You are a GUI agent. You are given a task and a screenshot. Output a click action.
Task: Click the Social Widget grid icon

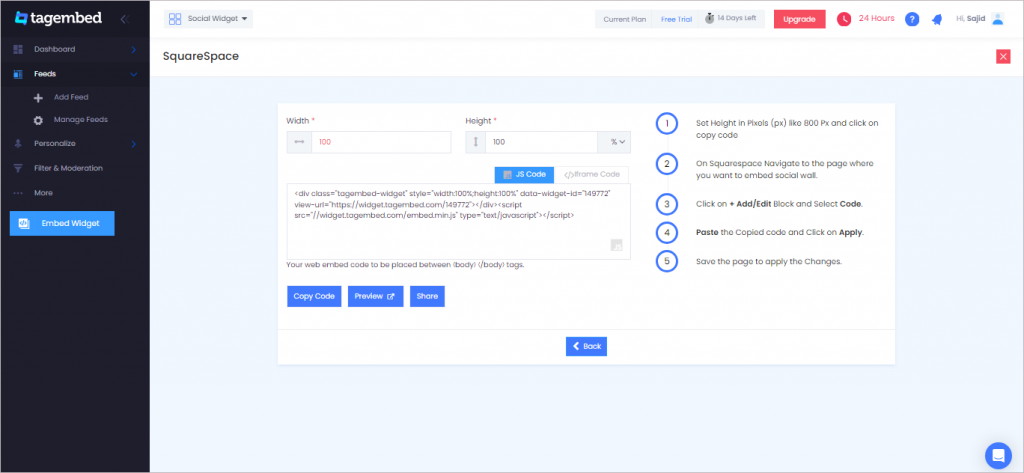pyautogui.click(x=174, y=19)
